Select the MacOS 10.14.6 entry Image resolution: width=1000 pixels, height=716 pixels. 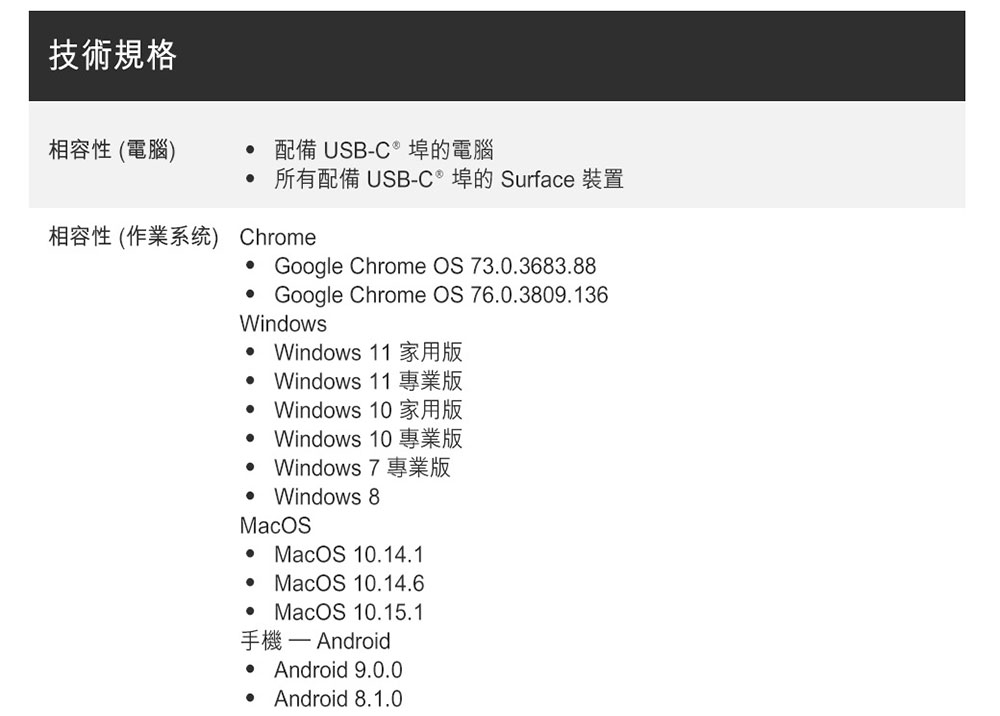[349, 583]
